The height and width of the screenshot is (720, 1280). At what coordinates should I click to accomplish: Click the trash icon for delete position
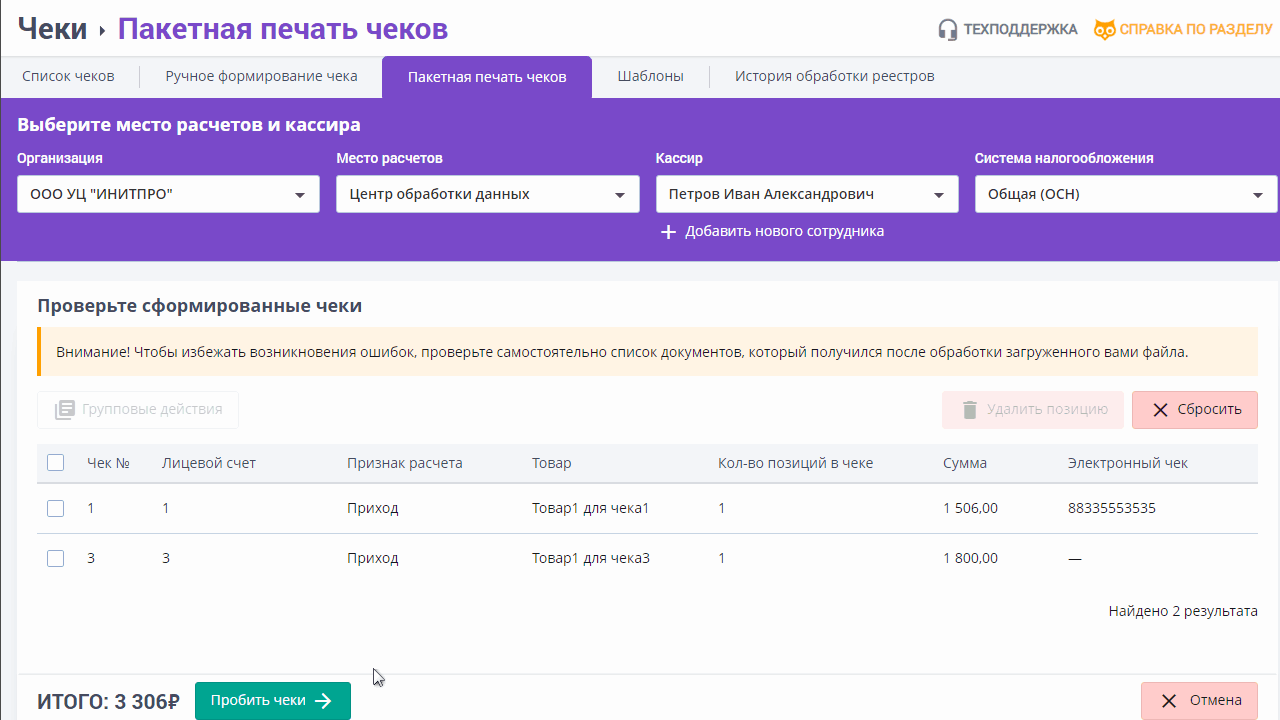(x=969, y=410)
